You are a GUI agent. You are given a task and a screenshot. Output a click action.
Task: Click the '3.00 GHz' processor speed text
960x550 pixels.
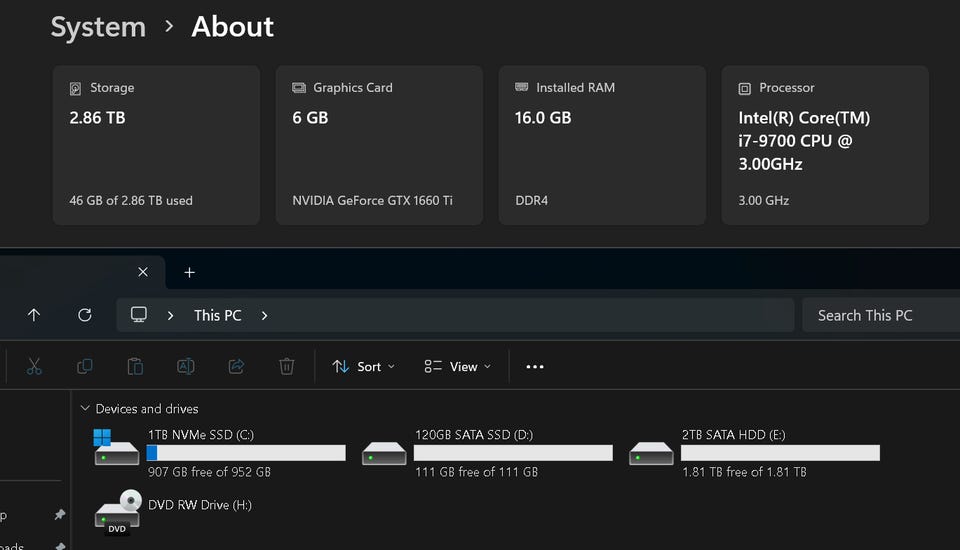[763, 200]
